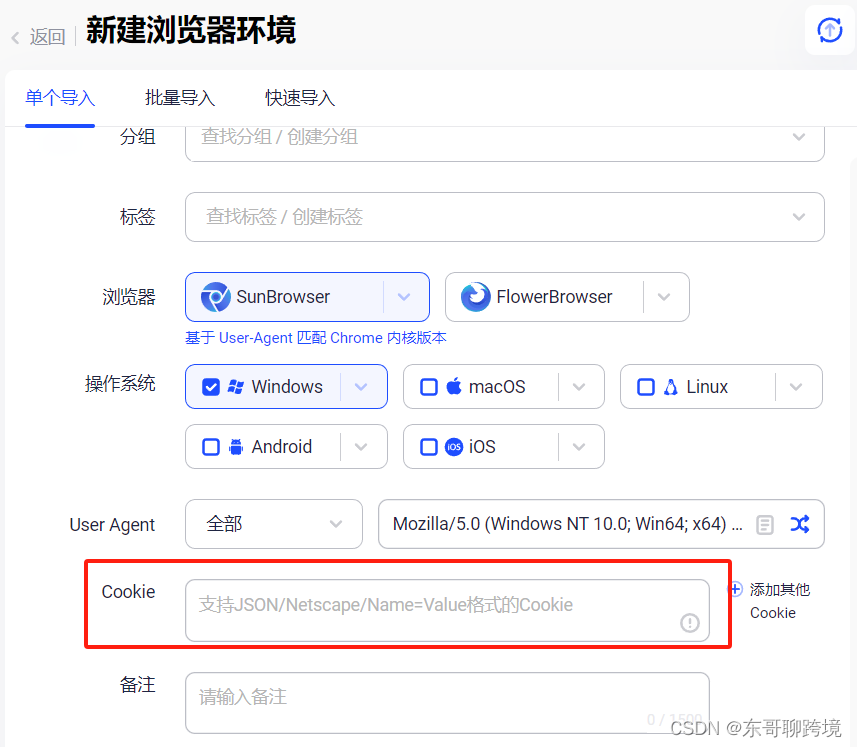Click the 返回 back link

(x=47, y=38)
